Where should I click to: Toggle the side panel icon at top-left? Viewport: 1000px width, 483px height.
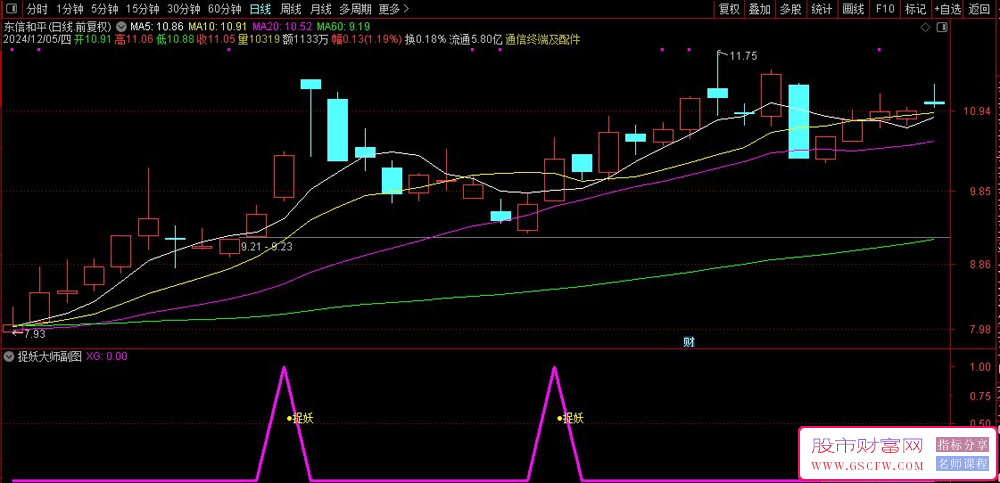11,9
